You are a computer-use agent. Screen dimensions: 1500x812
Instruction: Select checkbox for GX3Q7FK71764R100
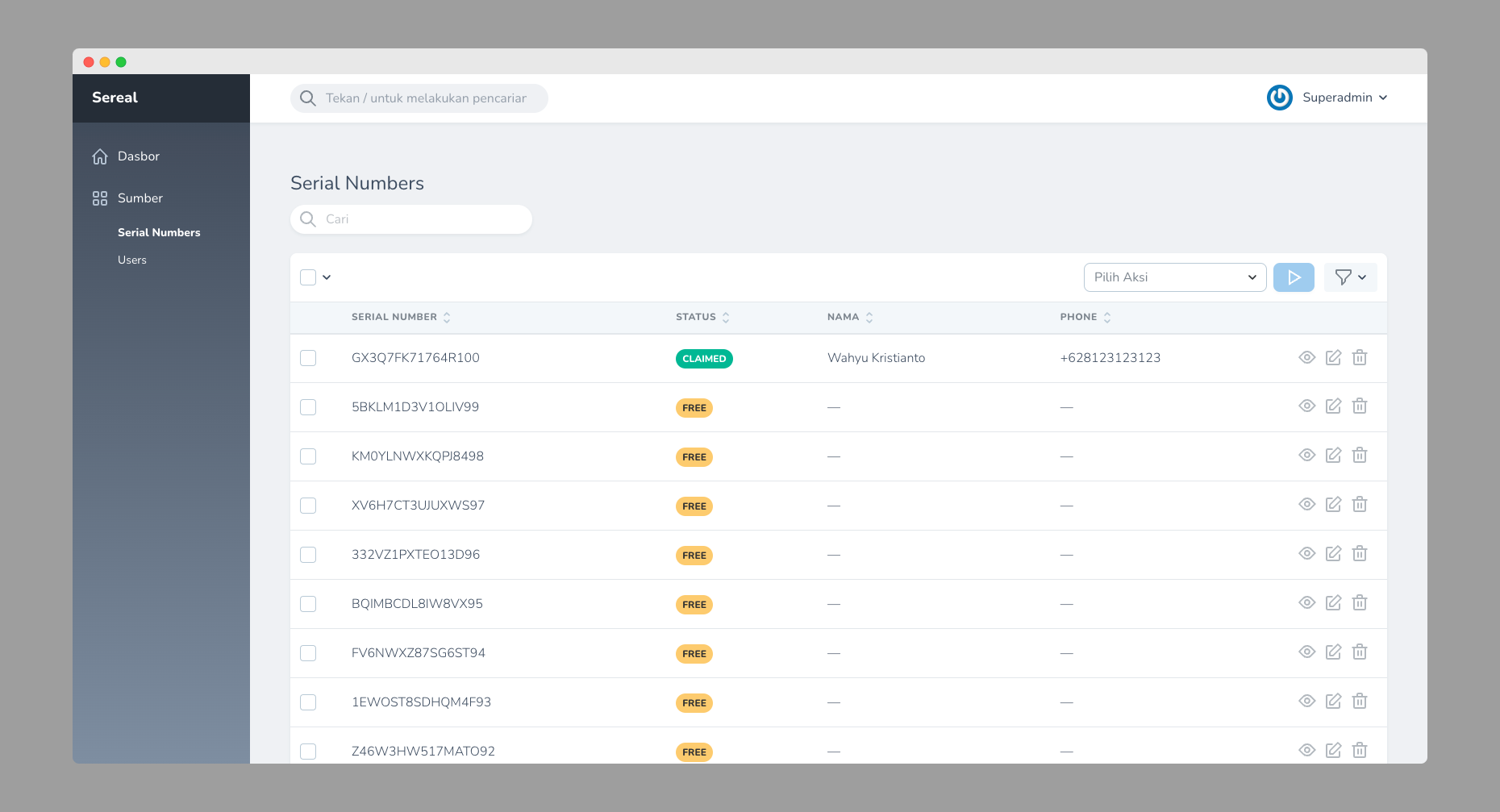(x=308, y=358)
